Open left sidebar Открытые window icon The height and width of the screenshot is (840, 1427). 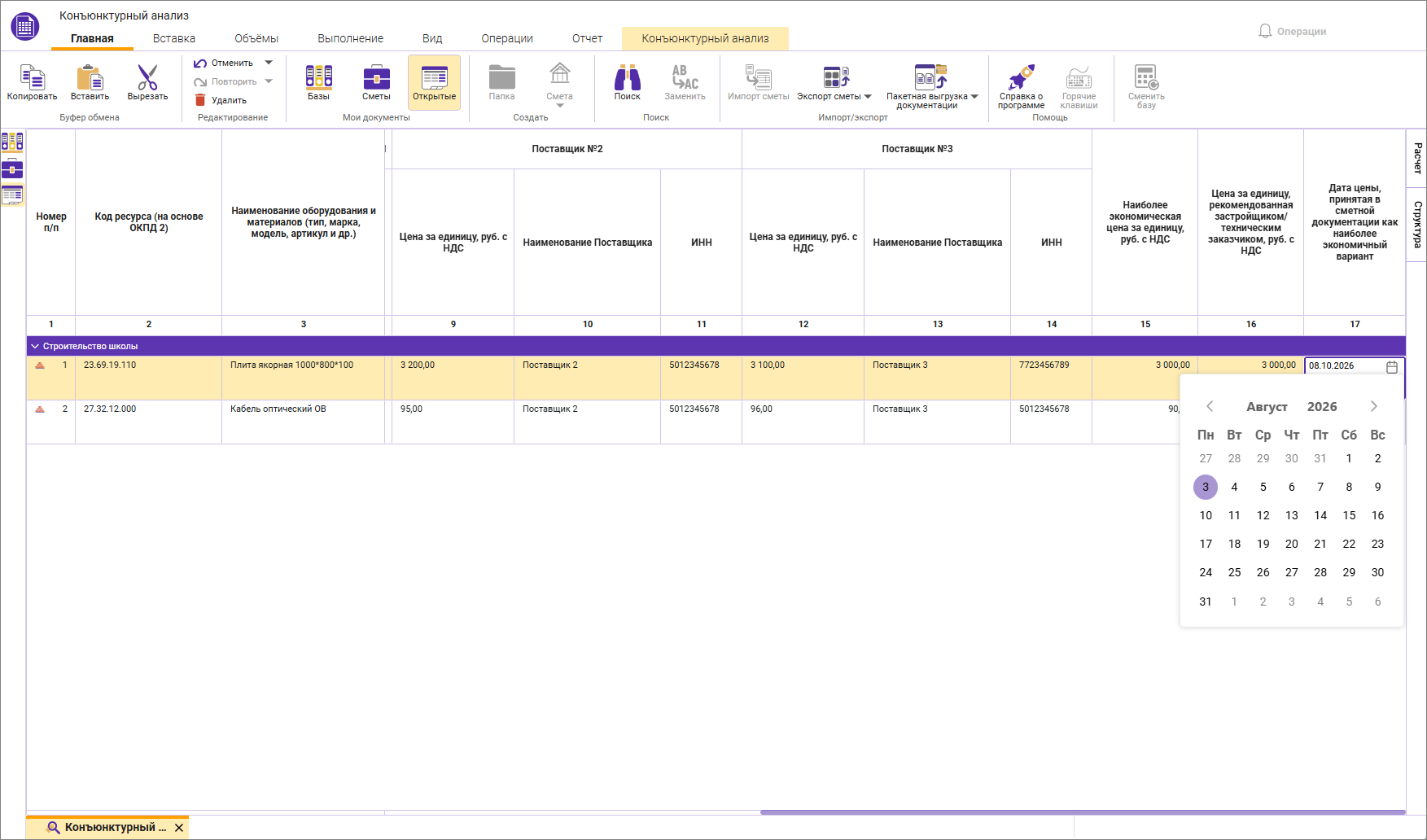tap(12, 195)
